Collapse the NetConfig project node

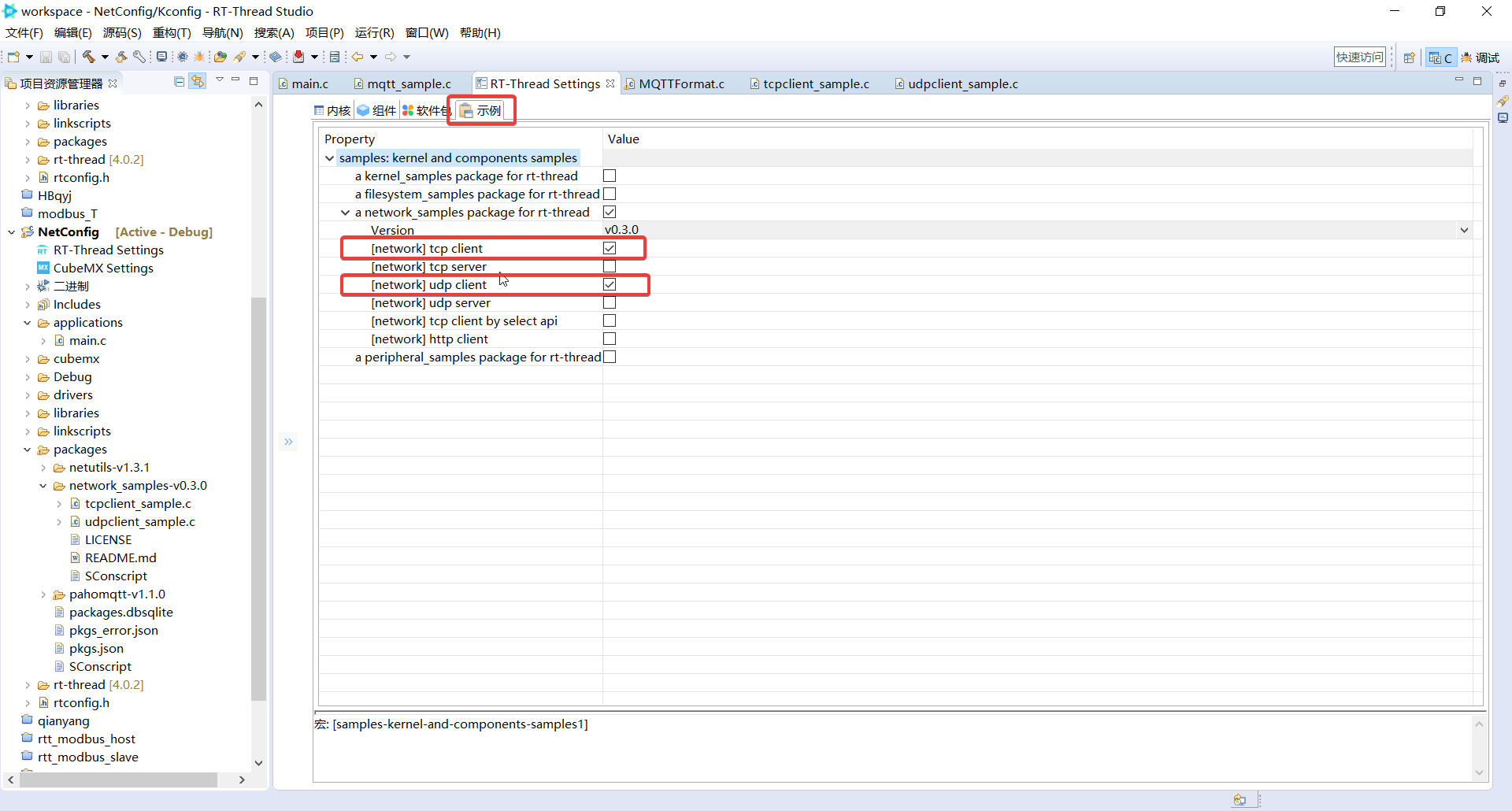12,232
